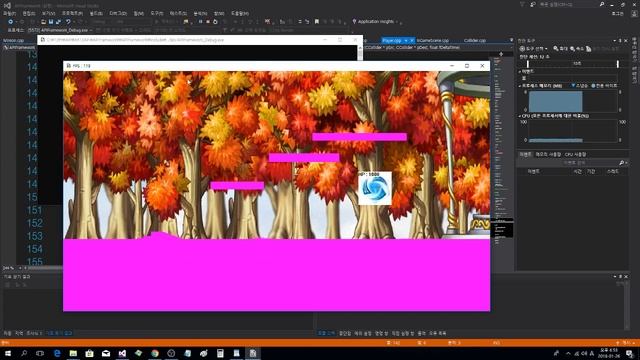Image resolution: width=640 pixels, height=360 pixels.
Task: Click the Undo toolbar icon
Action: (68, 22)
